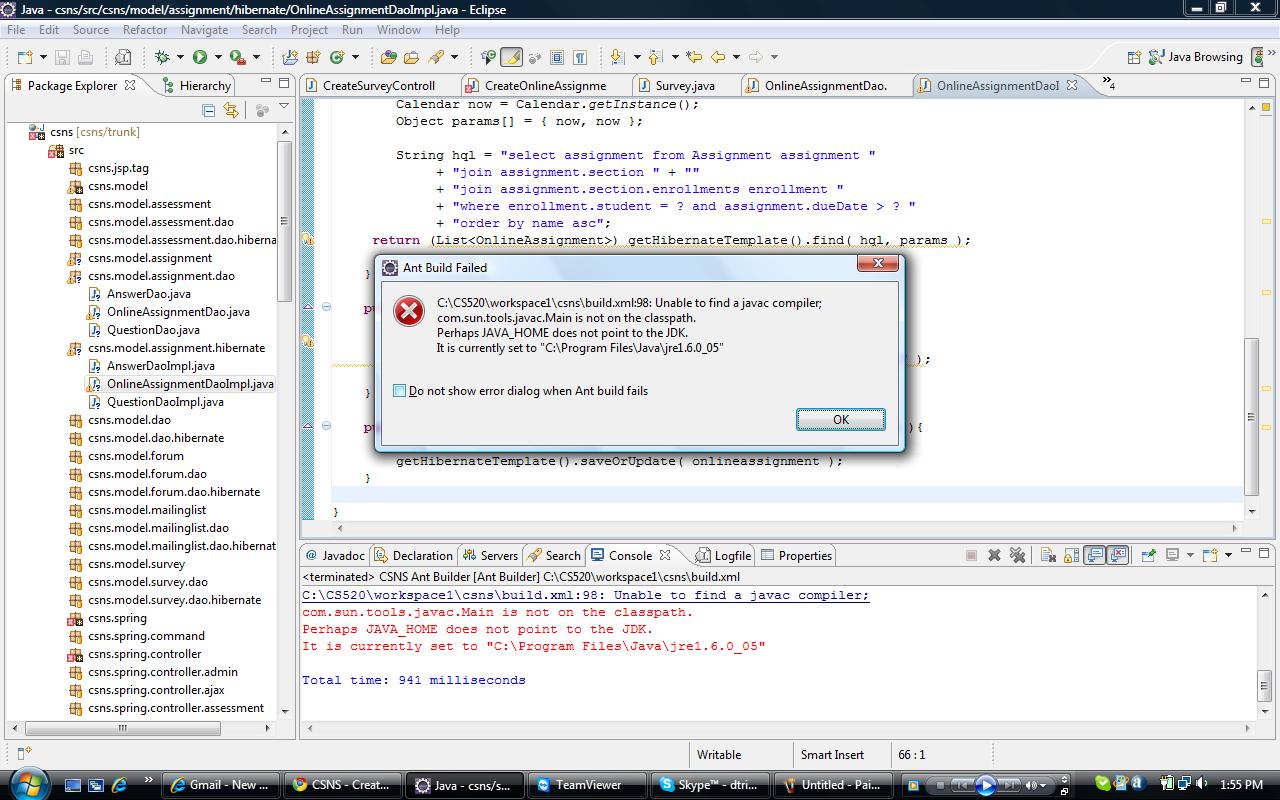Click the Open Type toolbar icon
1280x800 pixels.
[x=389, y=57]
